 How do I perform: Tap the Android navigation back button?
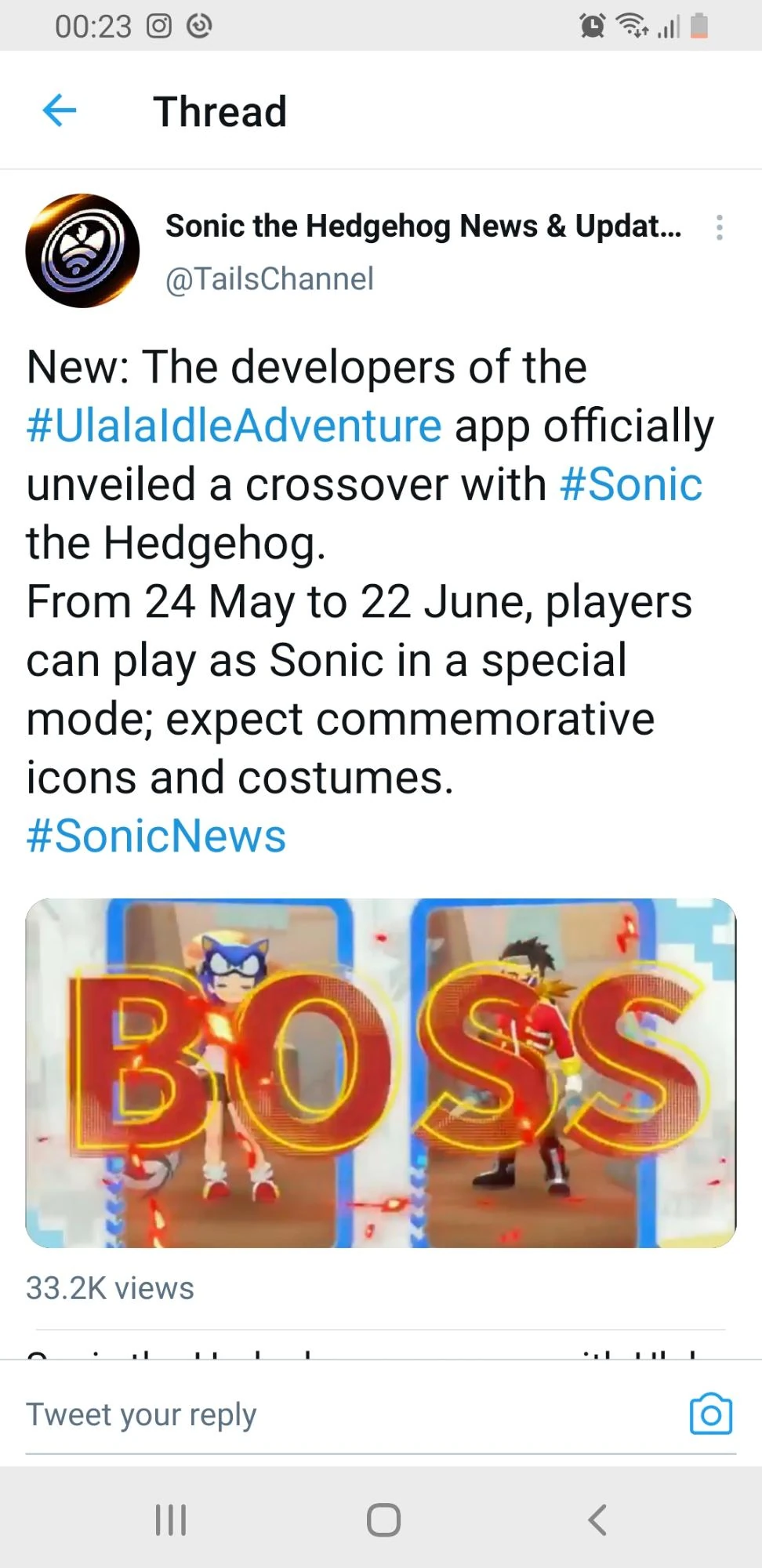tap(597, 1519)
